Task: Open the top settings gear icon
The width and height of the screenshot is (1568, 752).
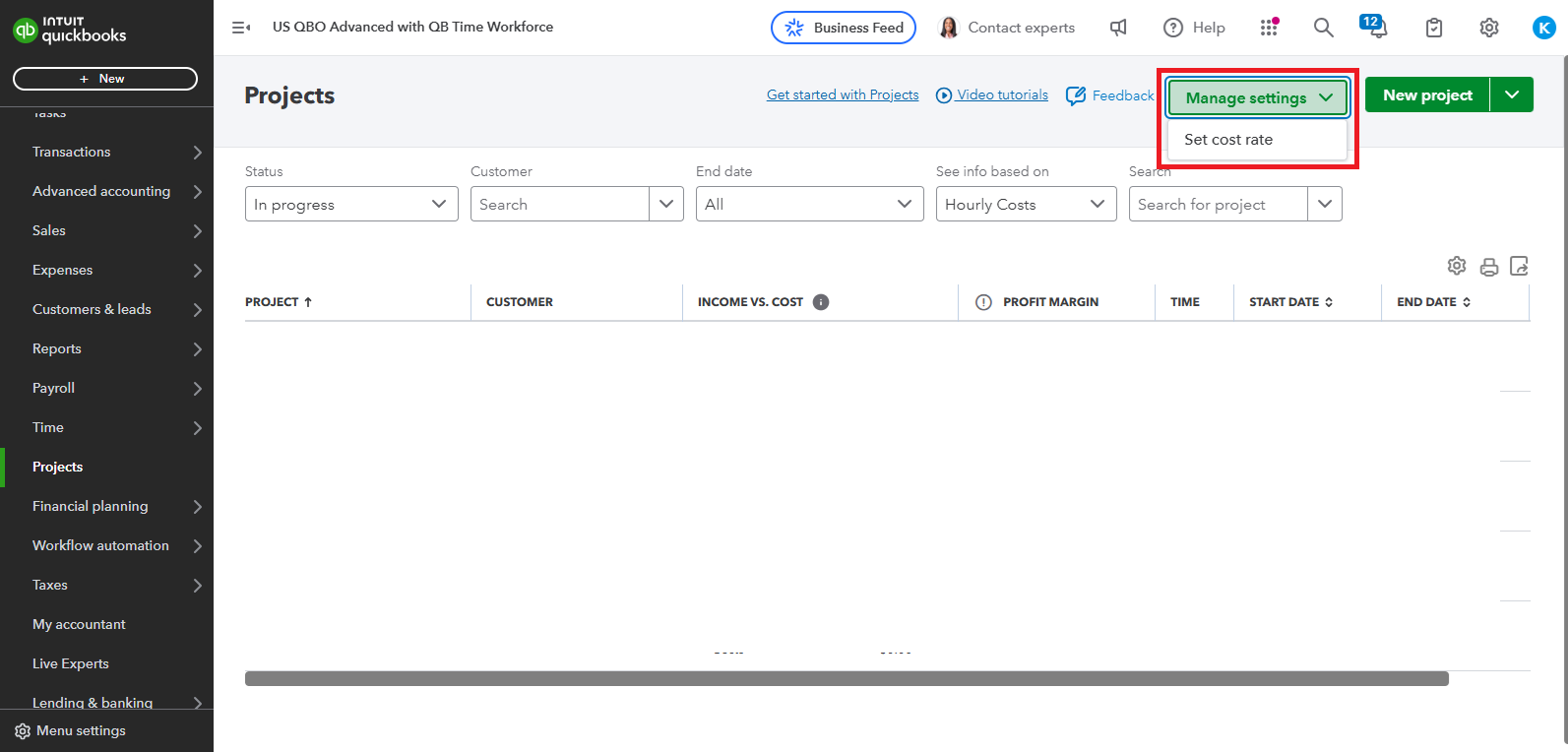Action: click(1489, 28)
